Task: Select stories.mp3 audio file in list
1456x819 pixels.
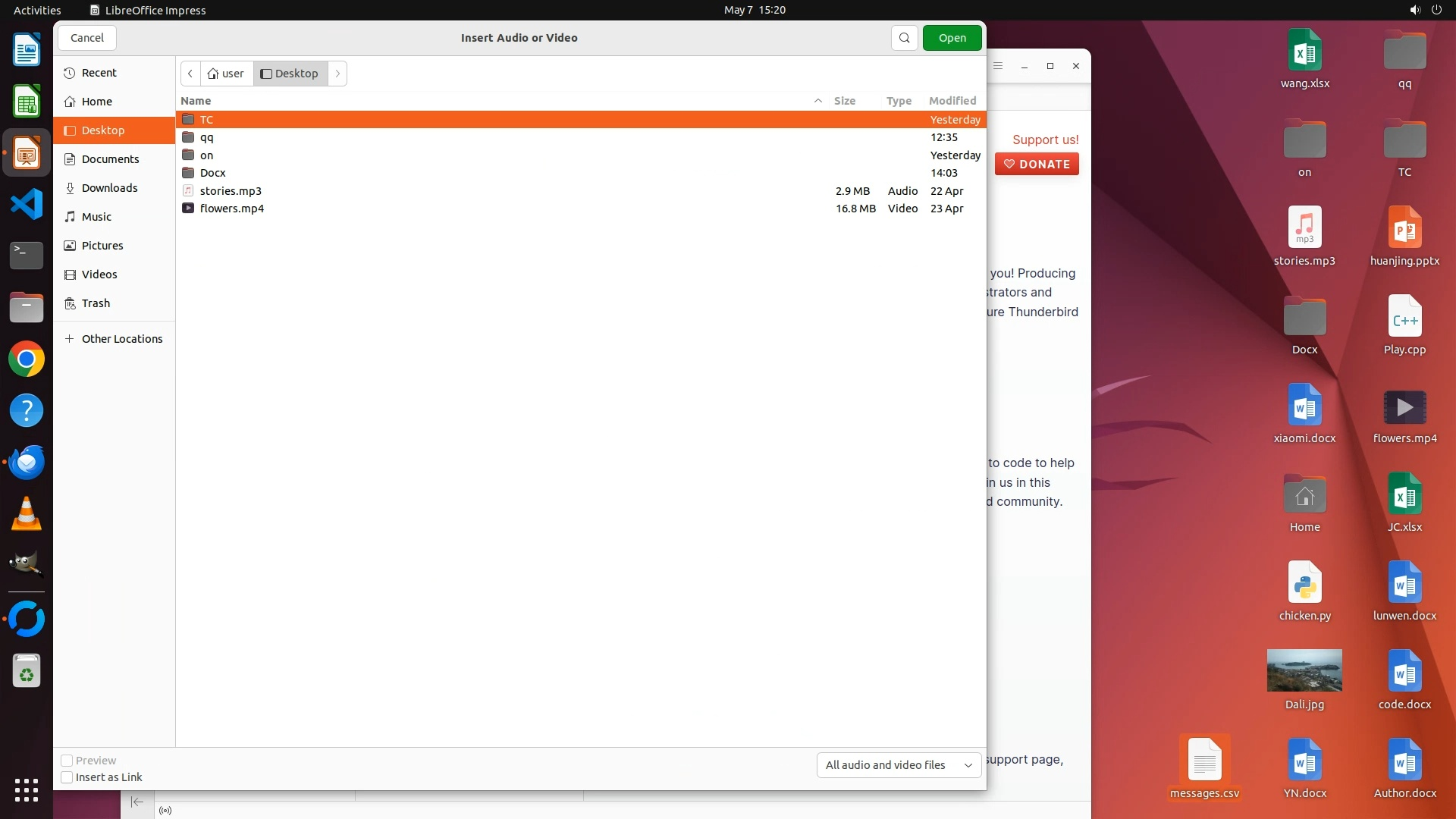Action: 231,191
